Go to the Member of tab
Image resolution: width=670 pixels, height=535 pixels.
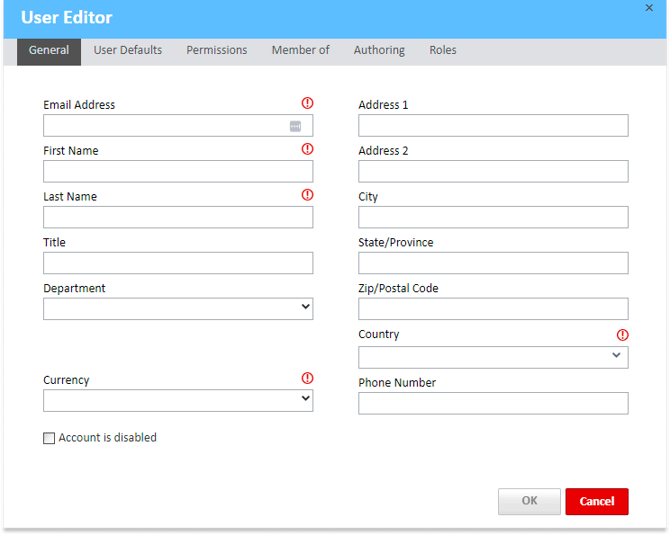[x=300, y=50]
